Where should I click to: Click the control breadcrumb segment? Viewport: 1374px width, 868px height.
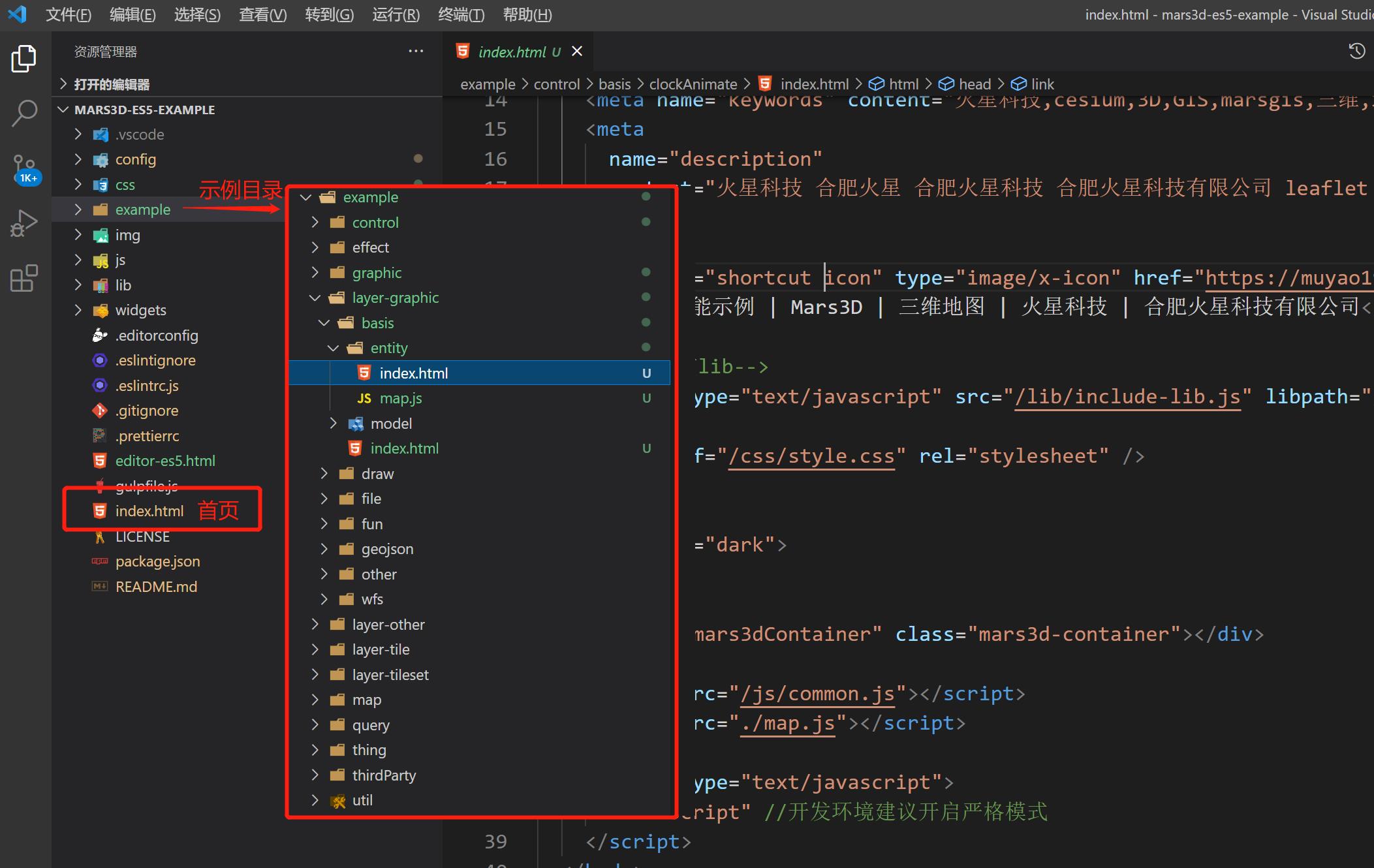pos(557,84)
